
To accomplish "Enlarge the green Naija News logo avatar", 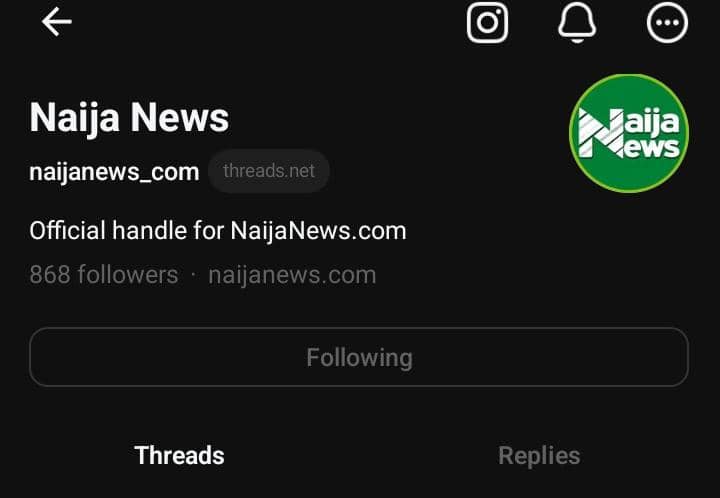I will 629,133.
